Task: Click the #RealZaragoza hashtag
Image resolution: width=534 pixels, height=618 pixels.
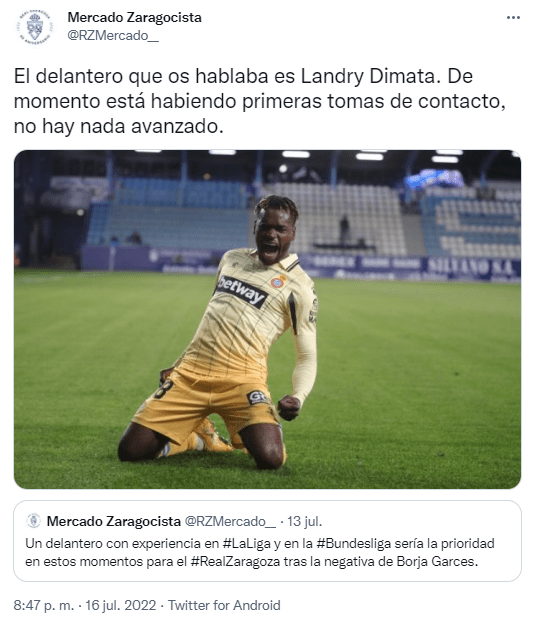Action: click(236, 561)
